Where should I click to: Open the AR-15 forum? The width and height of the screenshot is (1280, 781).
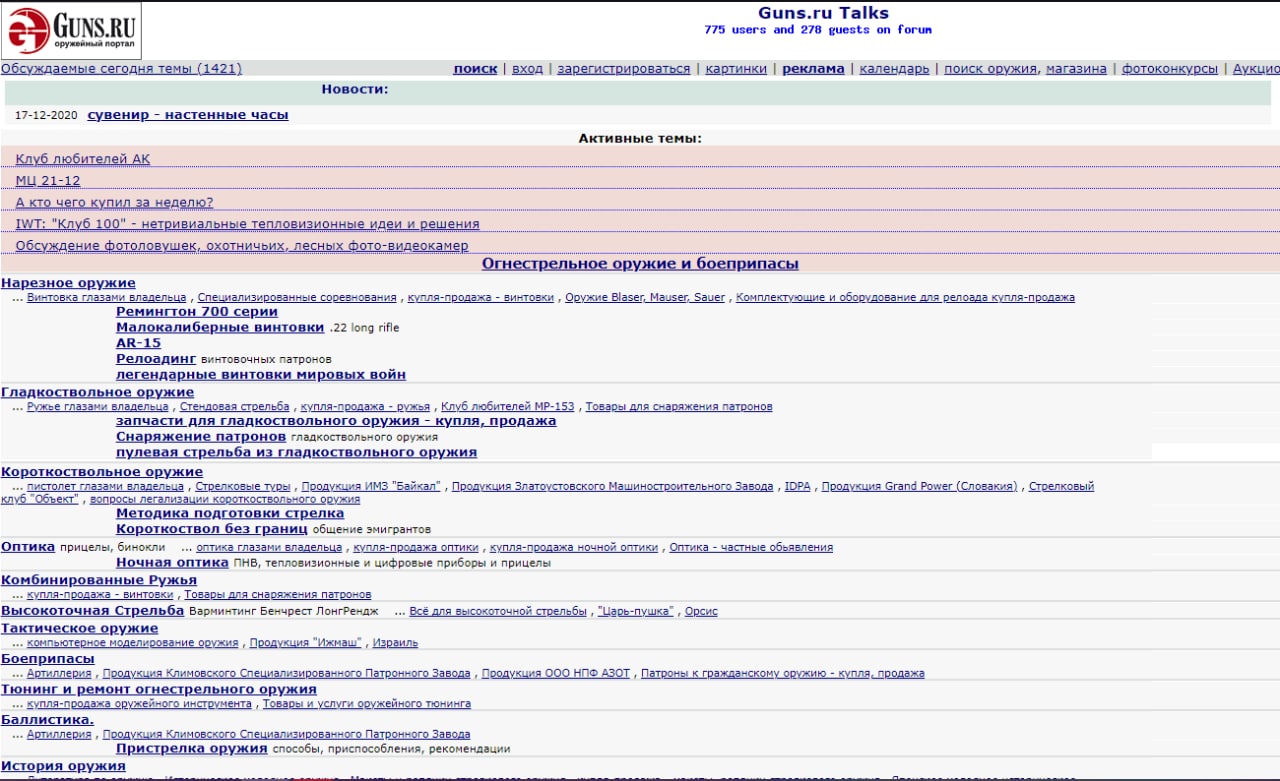pos(138,343)
